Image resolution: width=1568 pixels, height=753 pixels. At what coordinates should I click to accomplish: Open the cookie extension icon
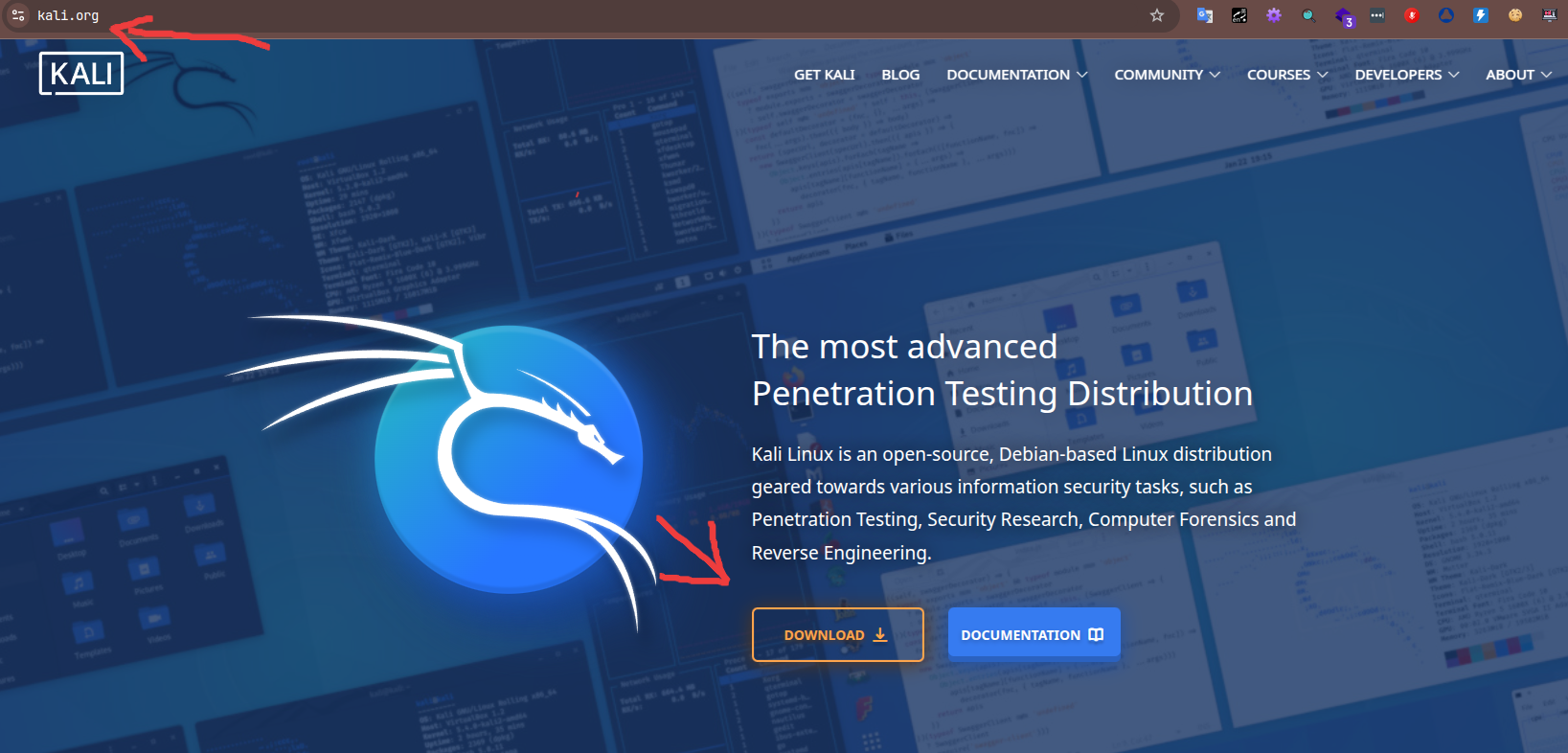[x=1515, y=15]
